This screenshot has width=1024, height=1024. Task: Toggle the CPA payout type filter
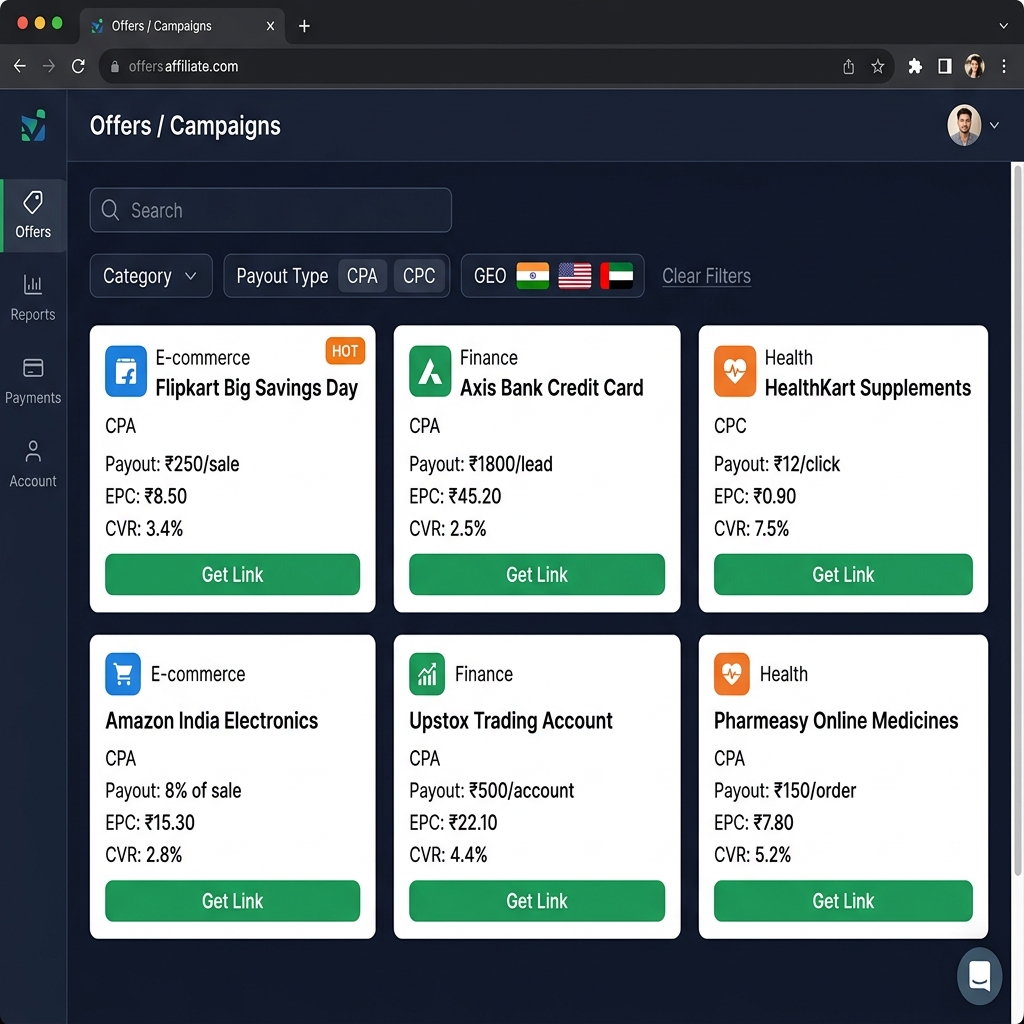pos(362,276)
